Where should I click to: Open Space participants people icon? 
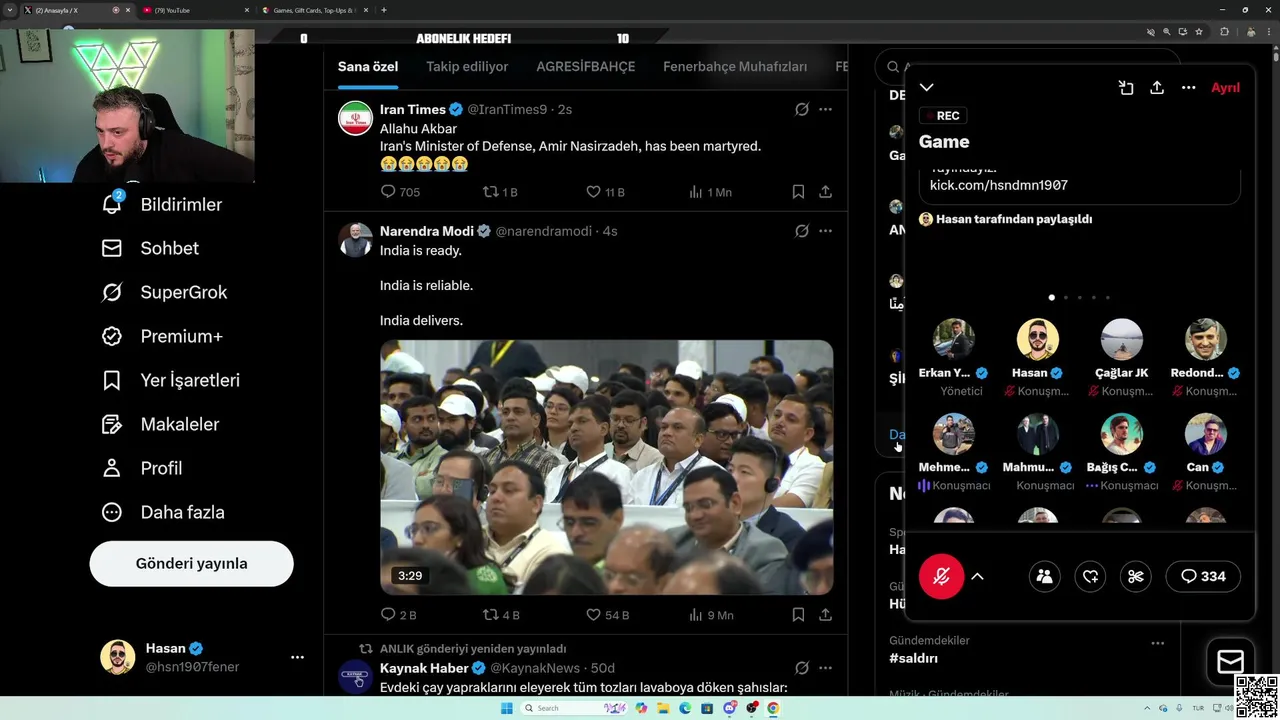tap(1044, 576)
